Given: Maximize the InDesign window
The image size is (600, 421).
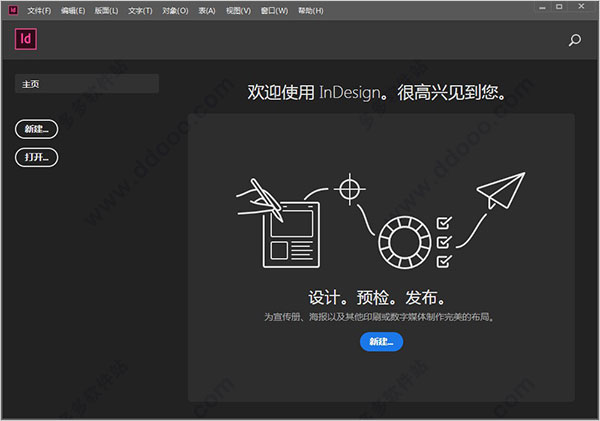Looking at the screenshot, I should 559,7.
